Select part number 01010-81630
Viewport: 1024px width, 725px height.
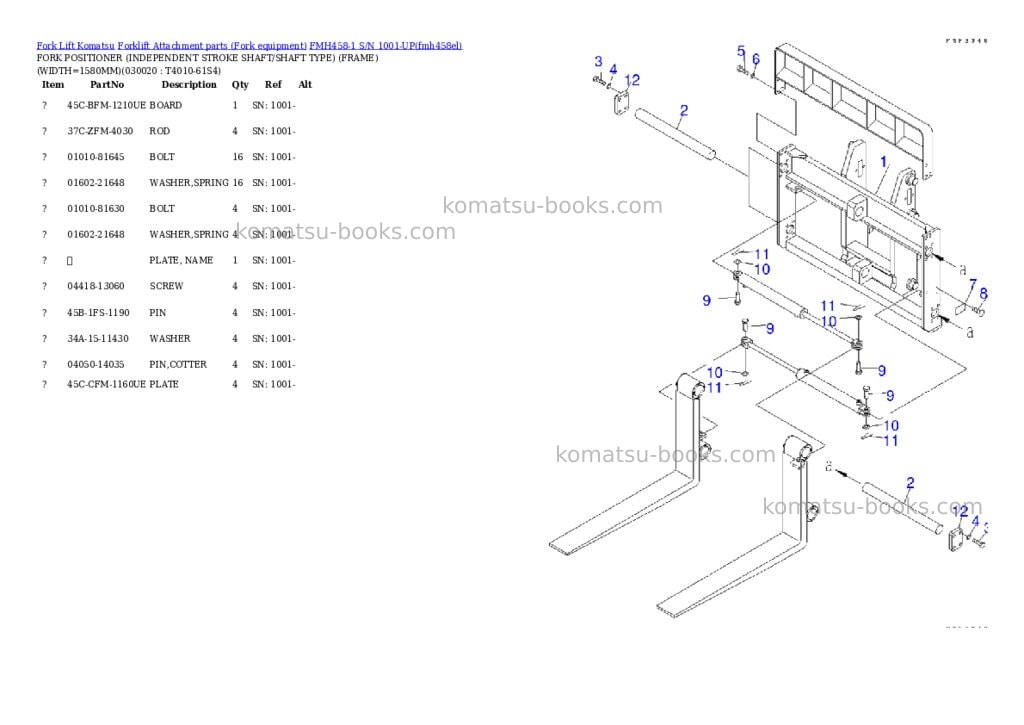(95, 209)
